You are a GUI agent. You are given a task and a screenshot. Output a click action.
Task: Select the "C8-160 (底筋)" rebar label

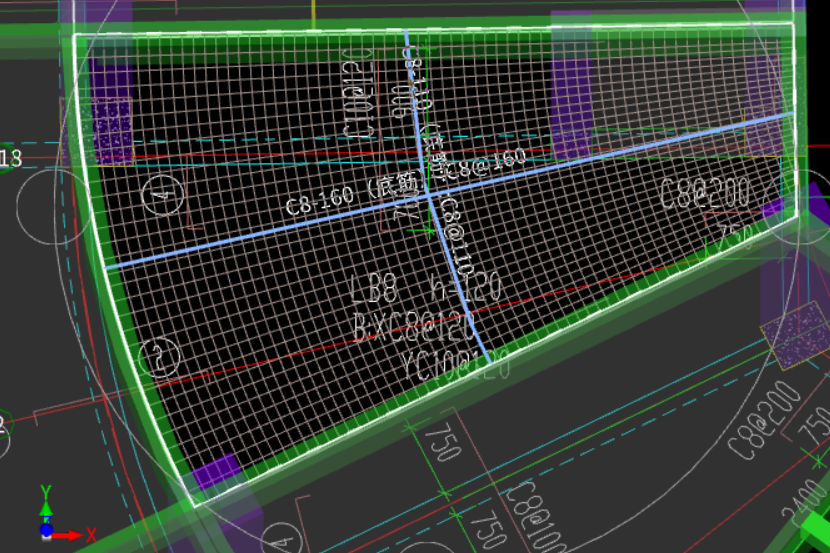[x=356, y=194]
